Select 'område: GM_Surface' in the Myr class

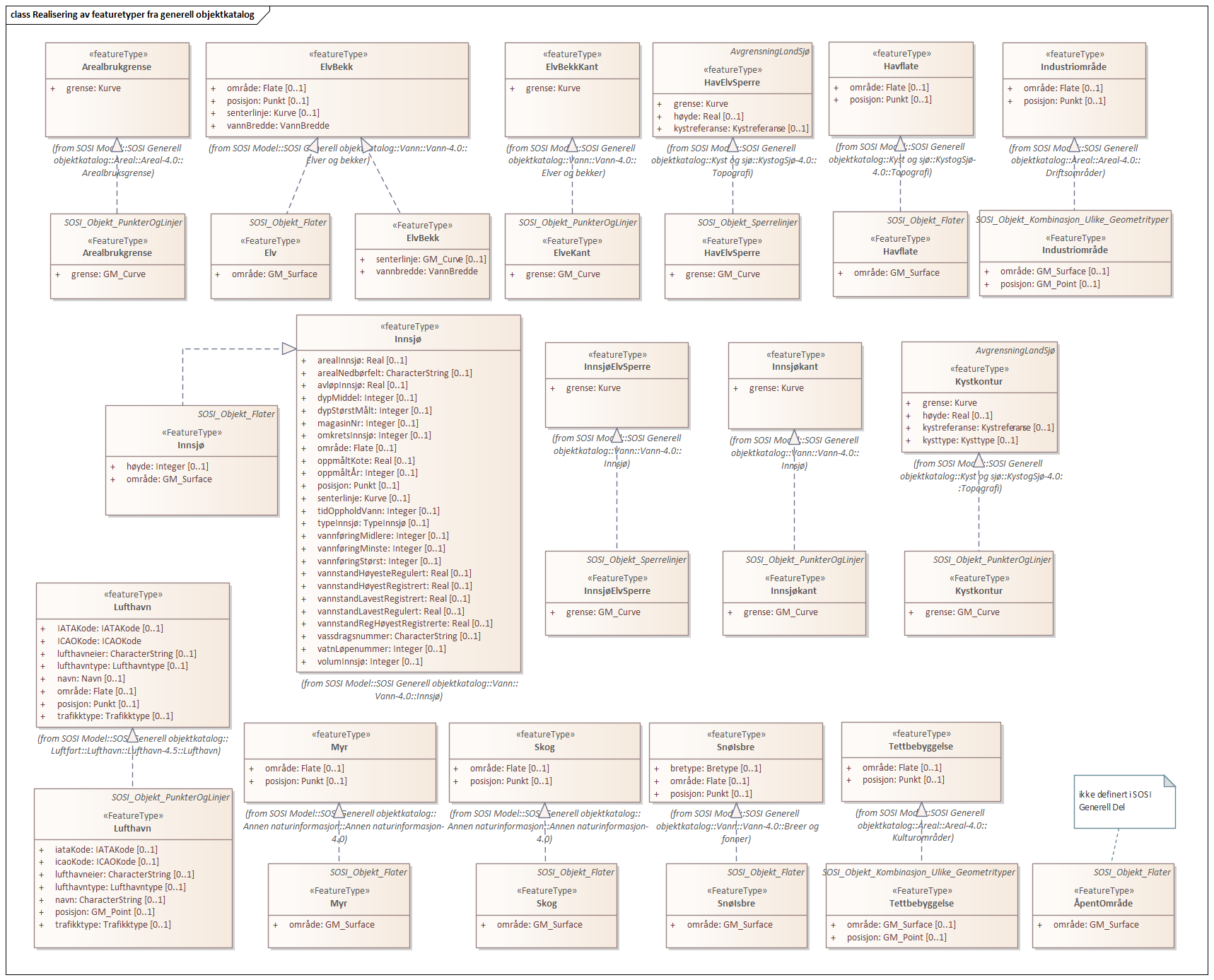(331, 924)
